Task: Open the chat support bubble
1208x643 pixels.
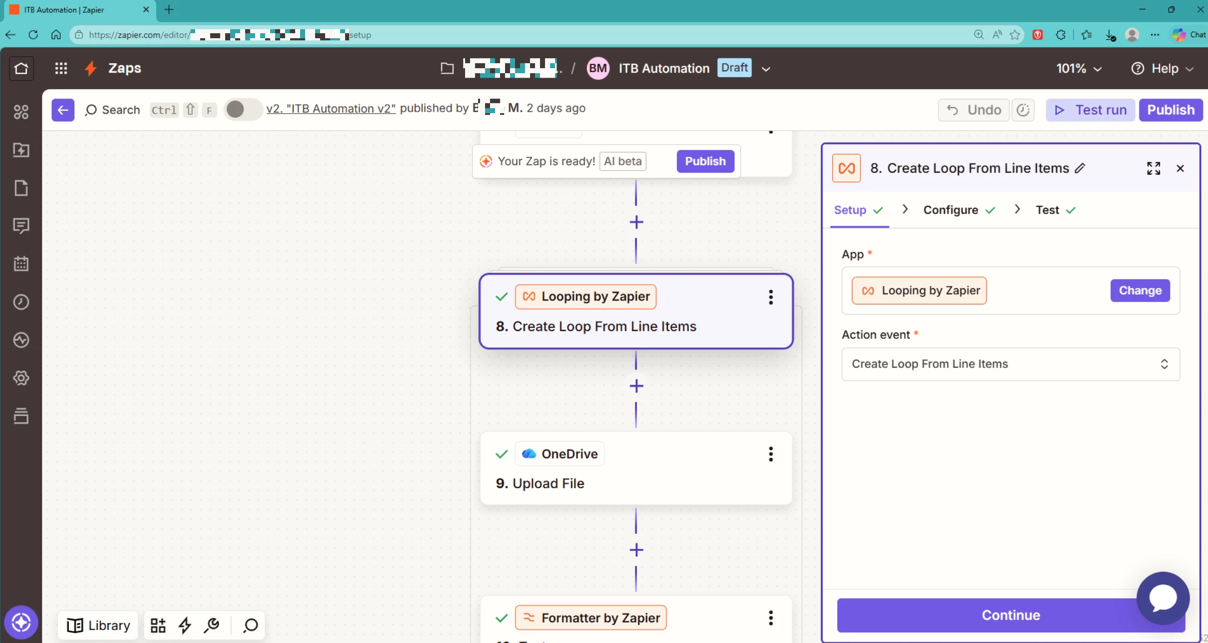Action: point(1162,598)
